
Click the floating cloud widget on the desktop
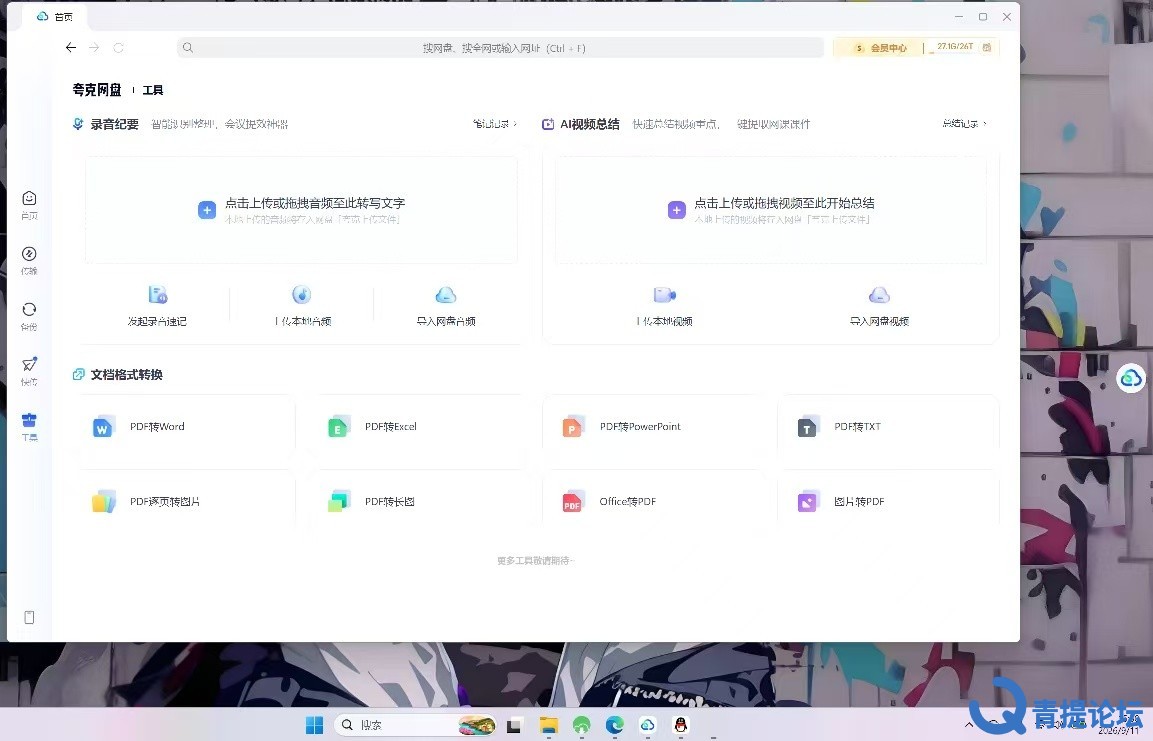point(1131,379)
